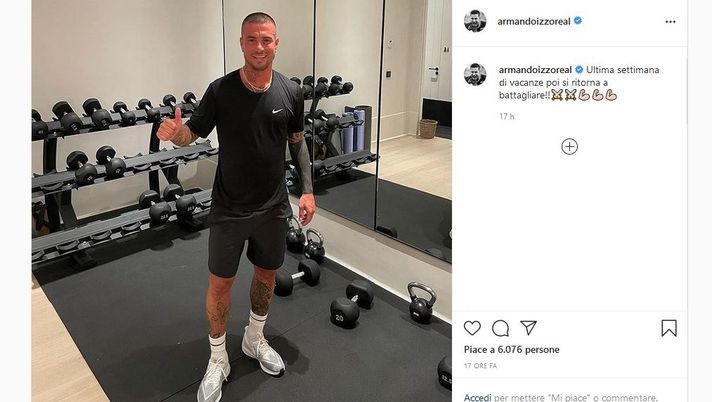Screen dimensions: 712x402
Task: Open profile picture in the post header
Action: pyautogui.click(x=475, y=21)
